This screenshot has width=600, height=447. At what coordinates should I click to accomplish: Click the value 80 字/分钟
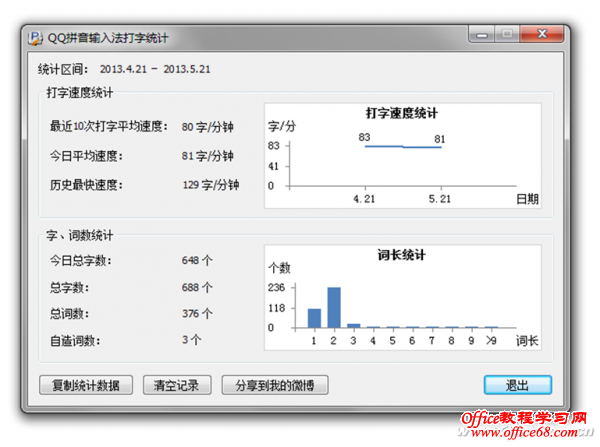(207, 127)
